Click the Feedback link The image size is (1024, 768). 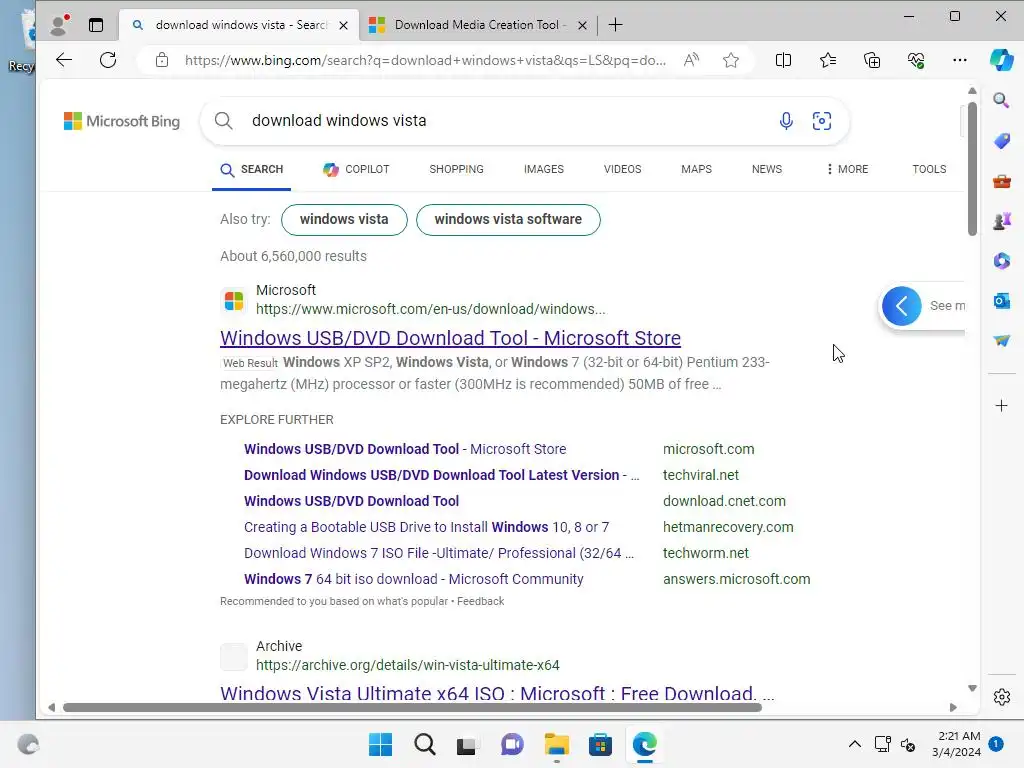point(480,601)
